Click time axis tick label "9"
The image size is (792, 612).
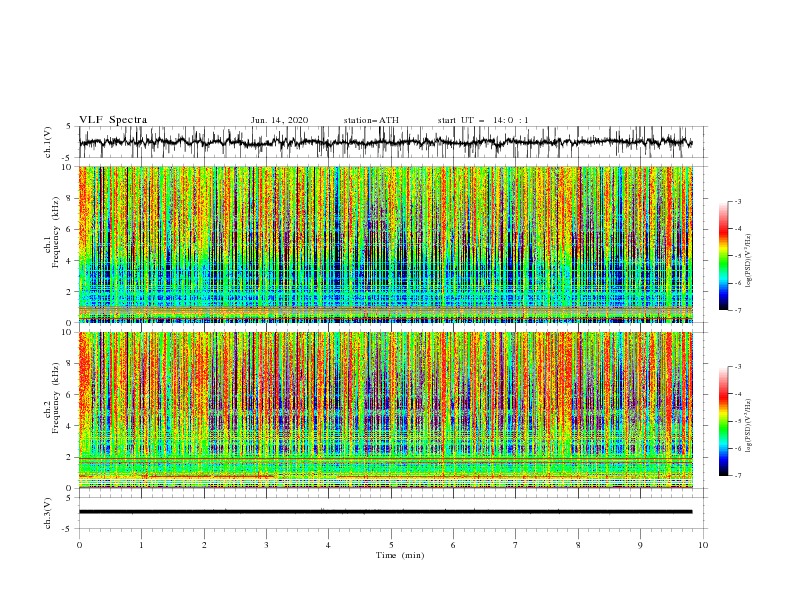(x=640, y=545)
